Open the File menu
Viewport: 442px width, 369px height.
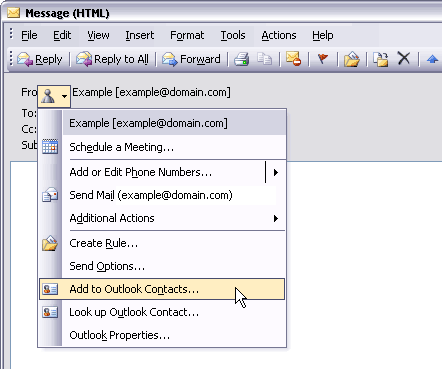tap(29, 35)
